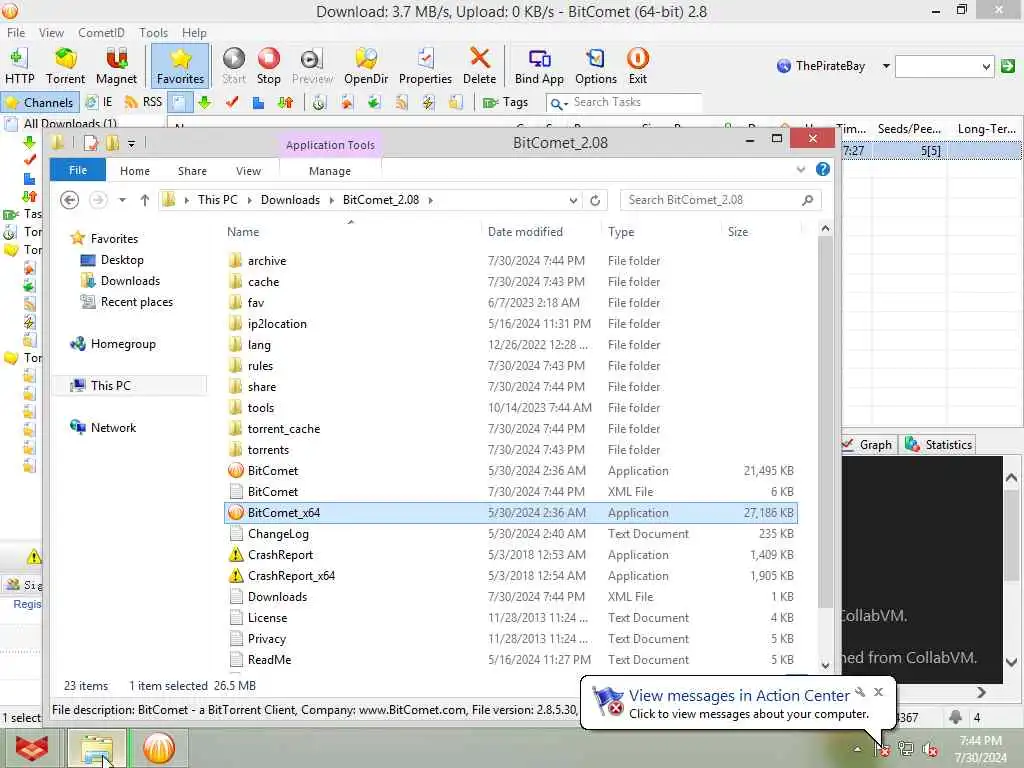Select Recent places in navigation pane
1024x768 pixels.
[136, 302]
